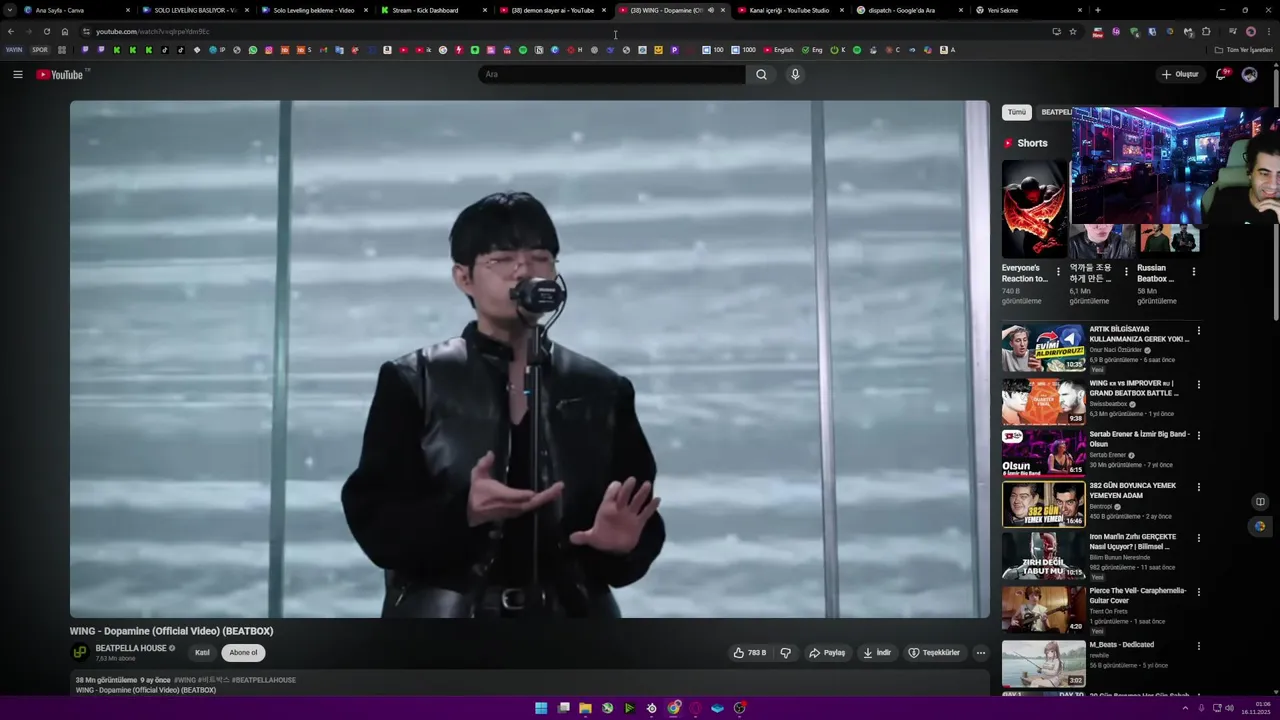This screenshot has height=720, width=1280.
Task: Open options for Everyone's Reaction short
Action: [x=1058, y=271]
